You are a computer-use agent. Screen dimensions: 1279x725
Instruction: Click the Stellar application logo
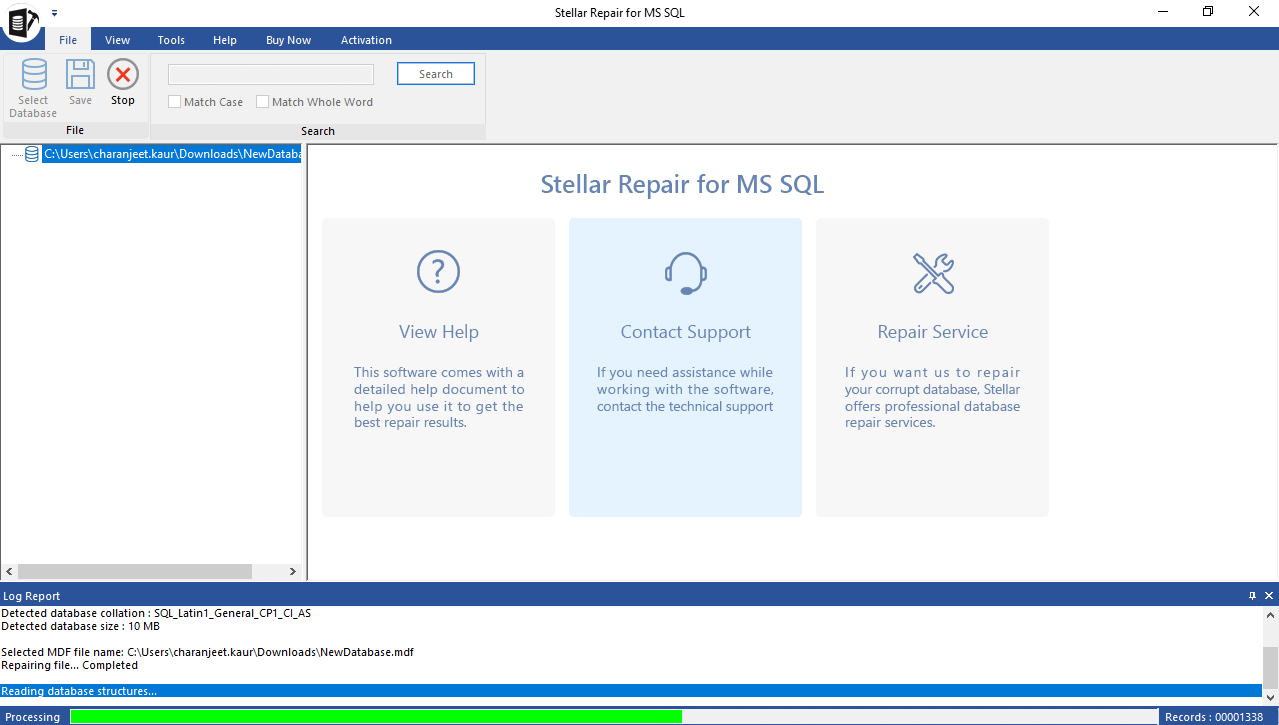(x=21, y=23)
